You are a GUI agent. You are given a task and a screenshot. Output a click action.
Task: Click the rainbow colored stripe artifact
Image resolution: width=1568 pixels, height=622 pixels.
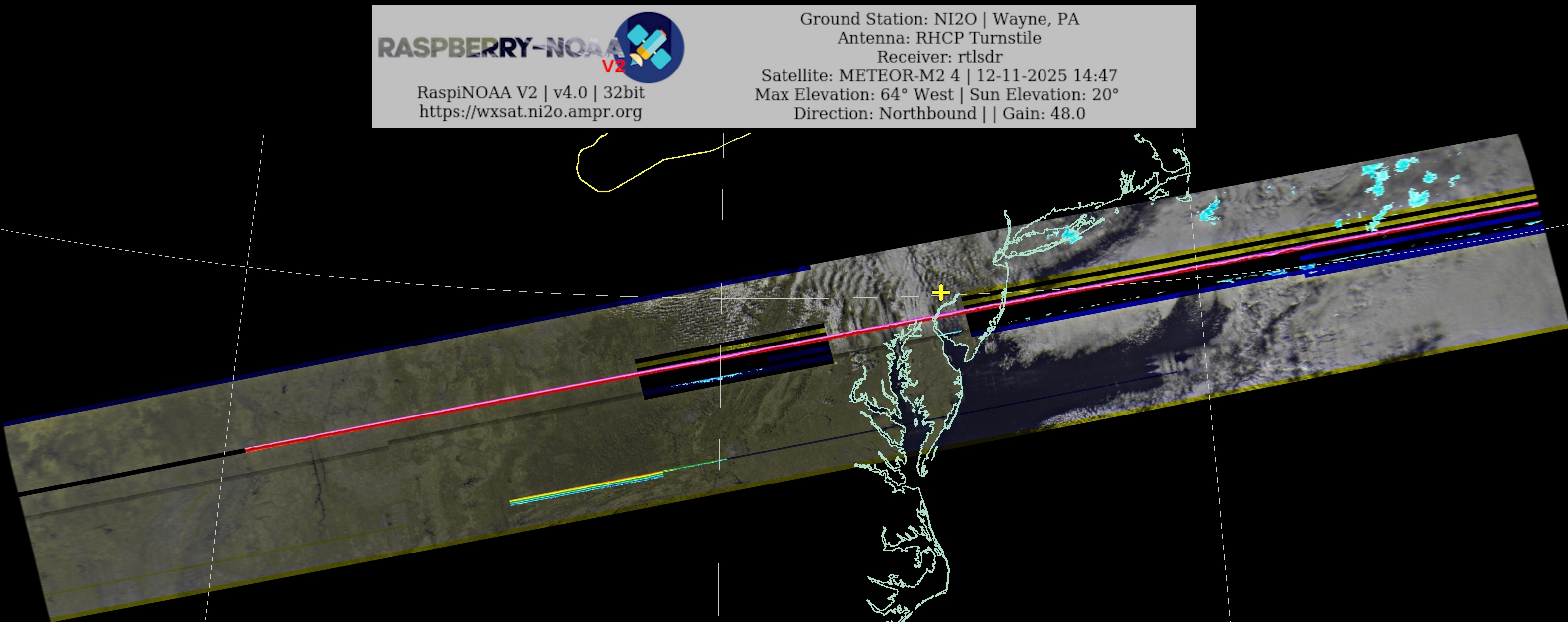588,489
